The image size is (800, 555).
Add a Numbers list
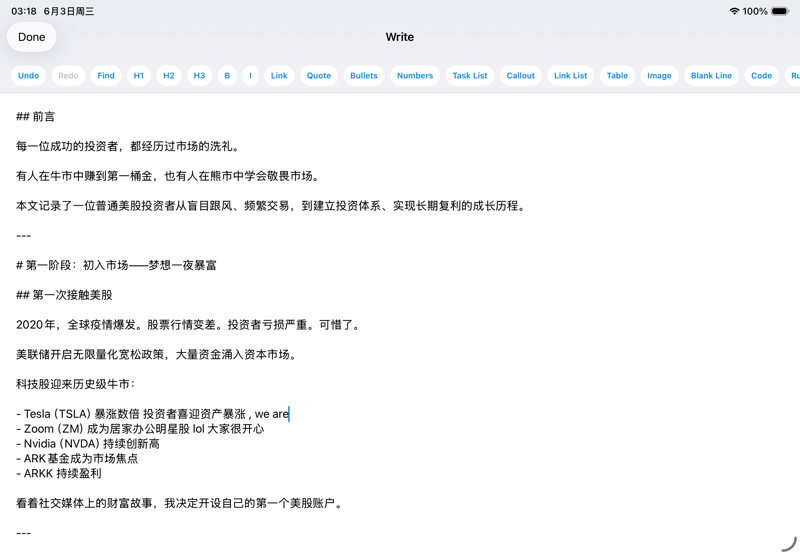point(415,75)
